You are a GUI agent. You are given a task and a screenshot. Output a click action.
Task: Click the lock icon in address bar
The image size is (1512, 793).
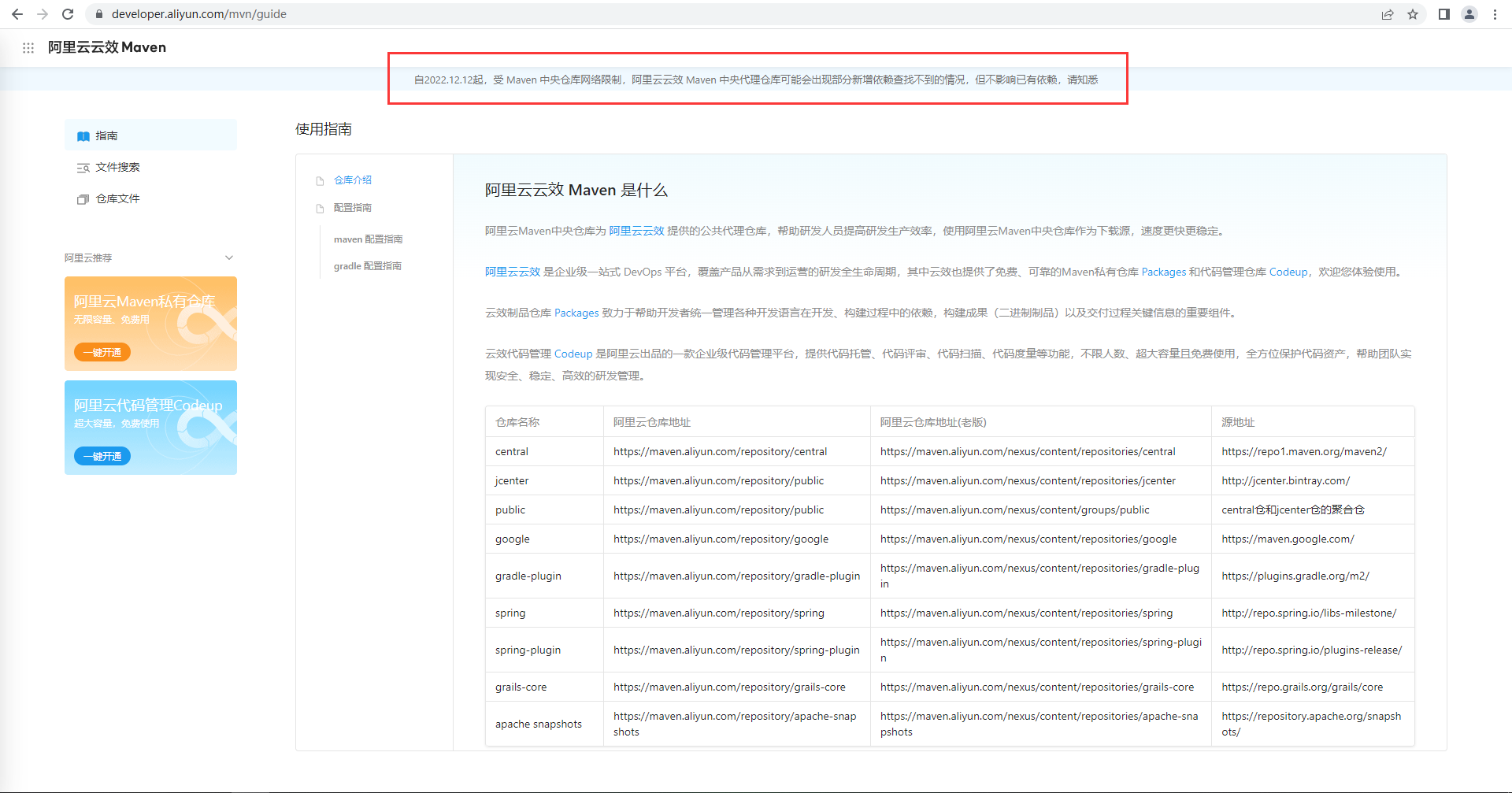tap(98, 14)
